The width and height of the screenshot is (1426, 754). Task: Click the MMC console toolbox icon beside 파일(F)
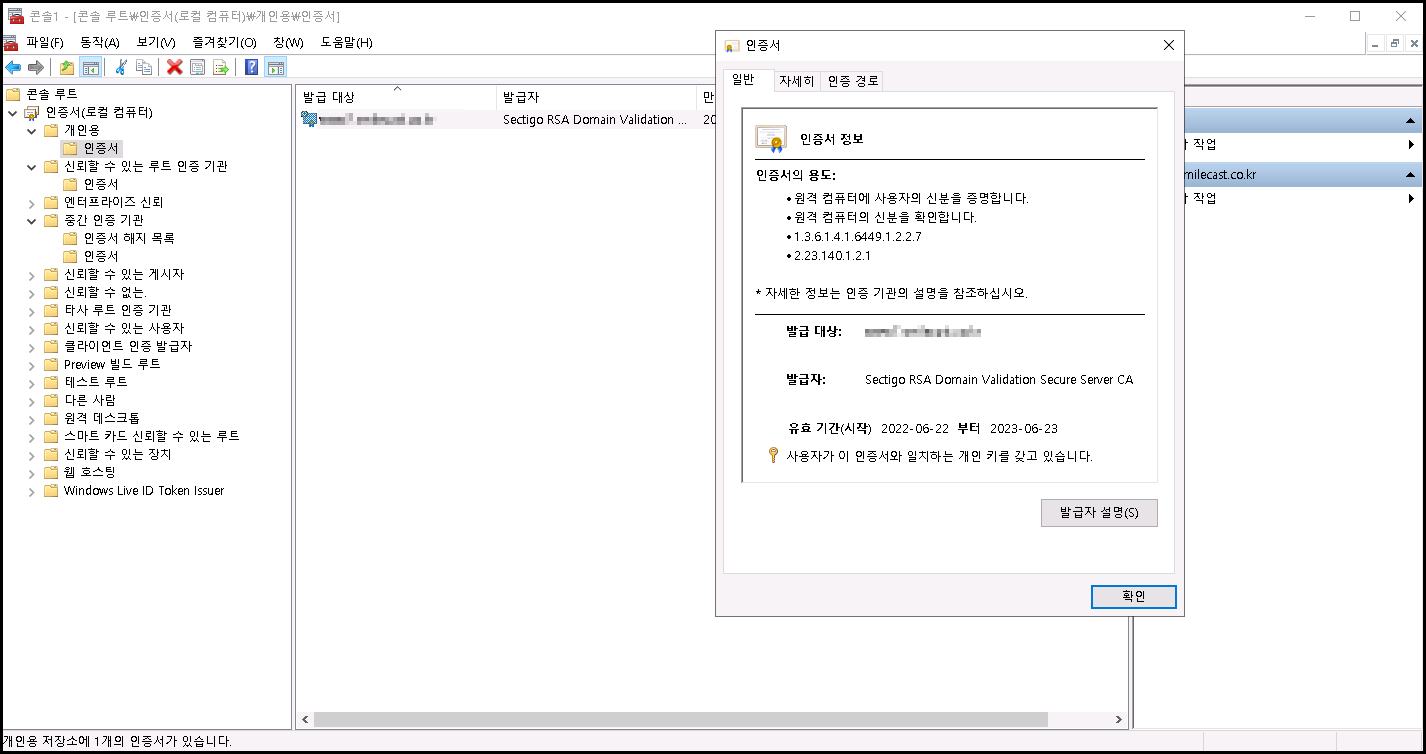(x=10, y=42)
